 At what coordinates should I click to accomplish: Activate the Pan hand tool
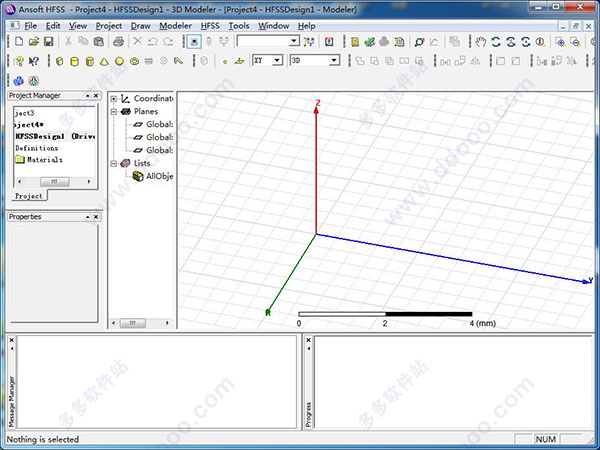[481, 41]
